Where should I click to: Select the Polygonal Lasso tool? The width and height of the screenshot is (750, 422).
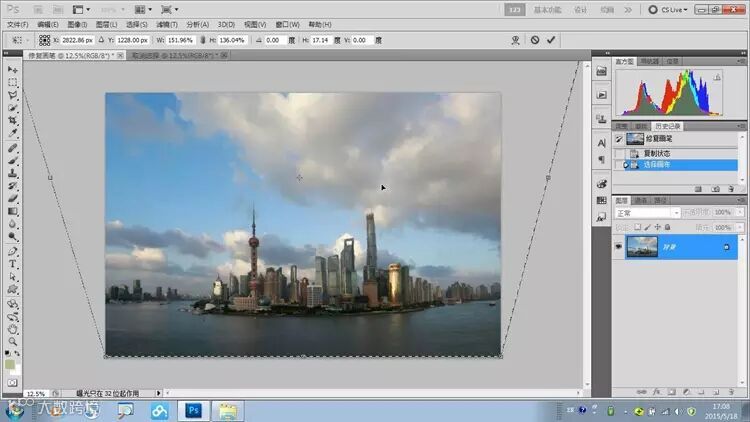pyautogui.click(x=12, y=95)
